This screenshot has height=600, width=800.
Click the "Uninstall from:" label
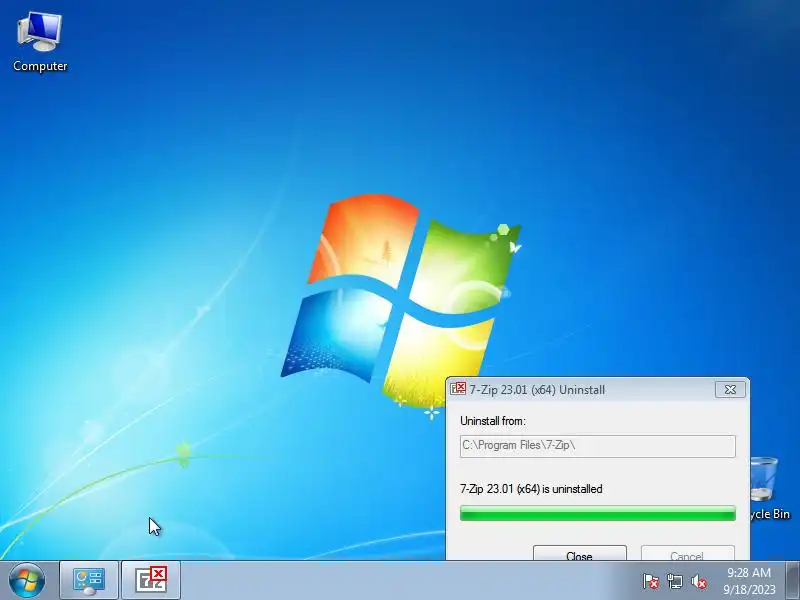pyautogui.click(x=493, y=421)
